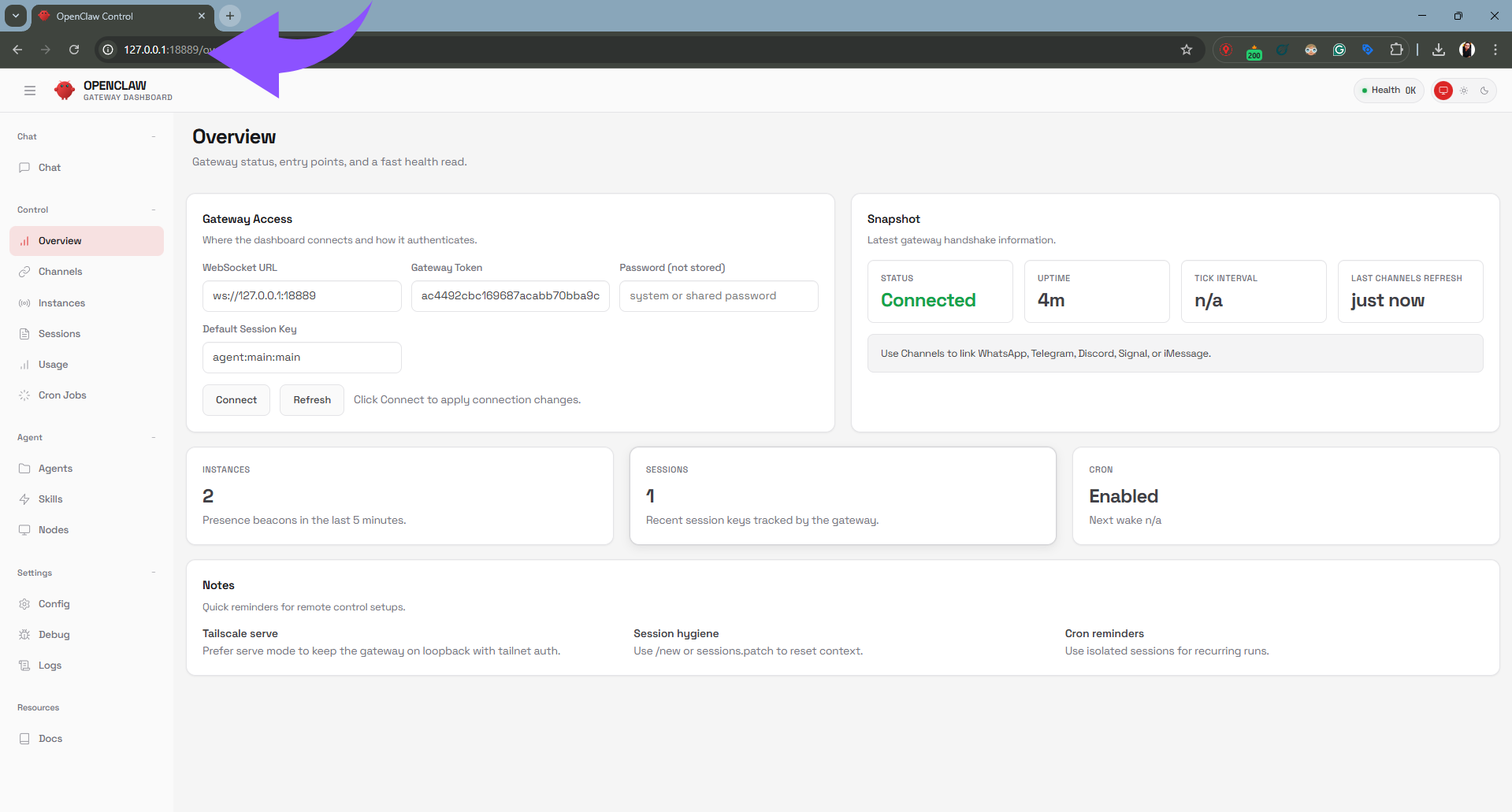
Task: Select Skills under the Agent section
Action: (x=50, y=499)
